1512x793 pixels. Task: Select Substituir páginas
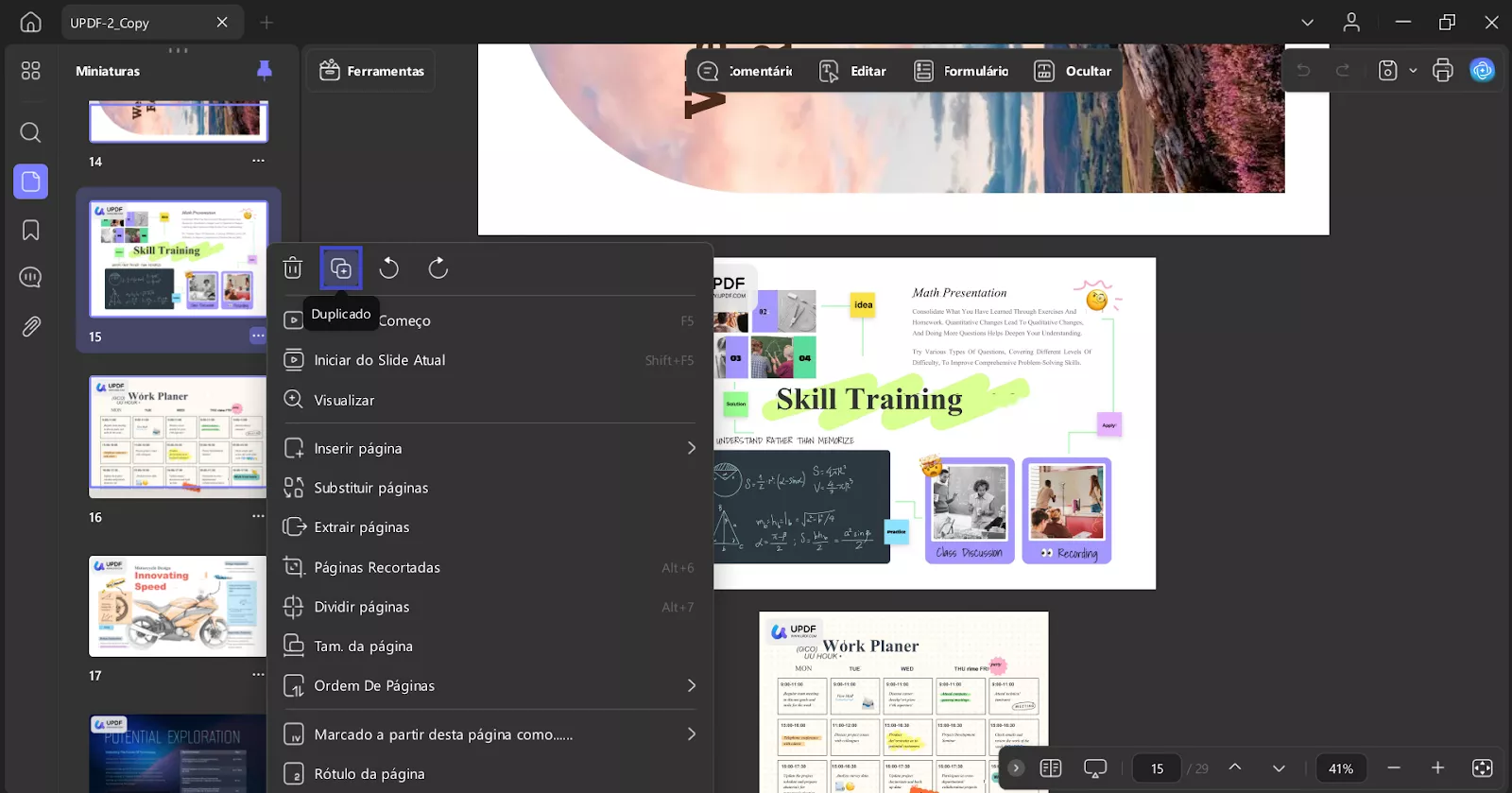[x=490, y=488]
